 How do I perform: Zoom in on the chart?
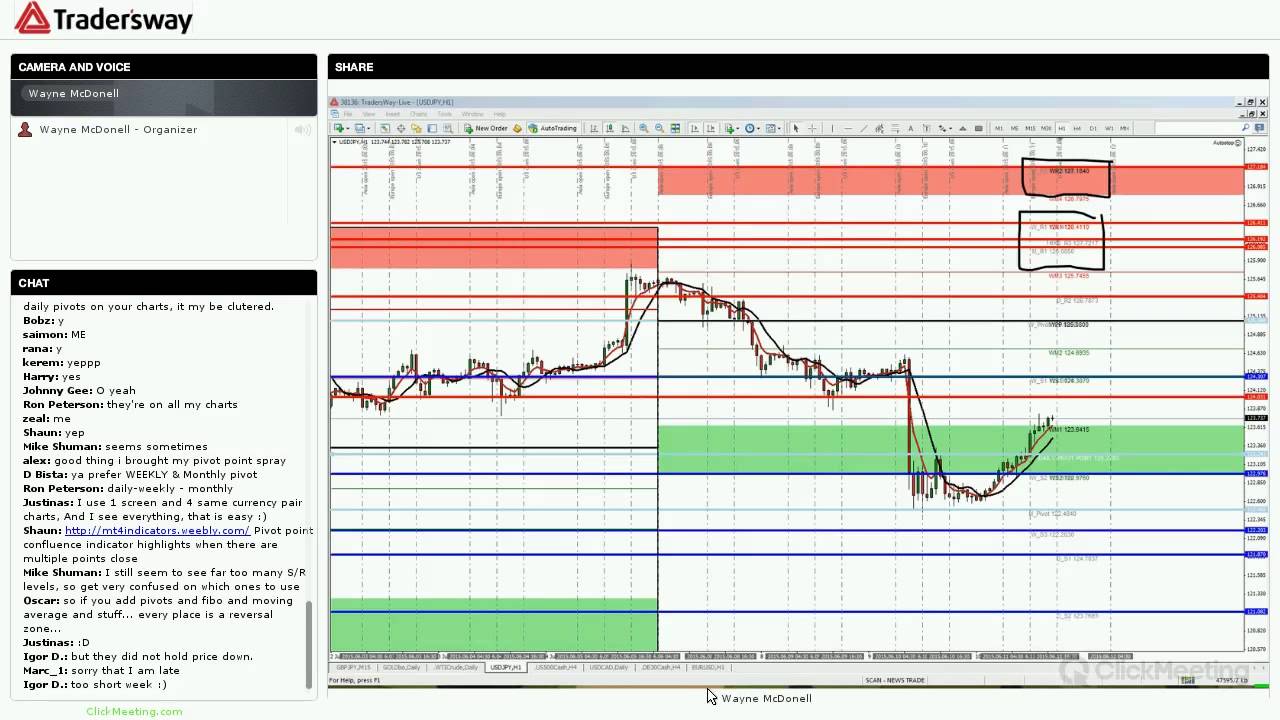pos(643,128)
